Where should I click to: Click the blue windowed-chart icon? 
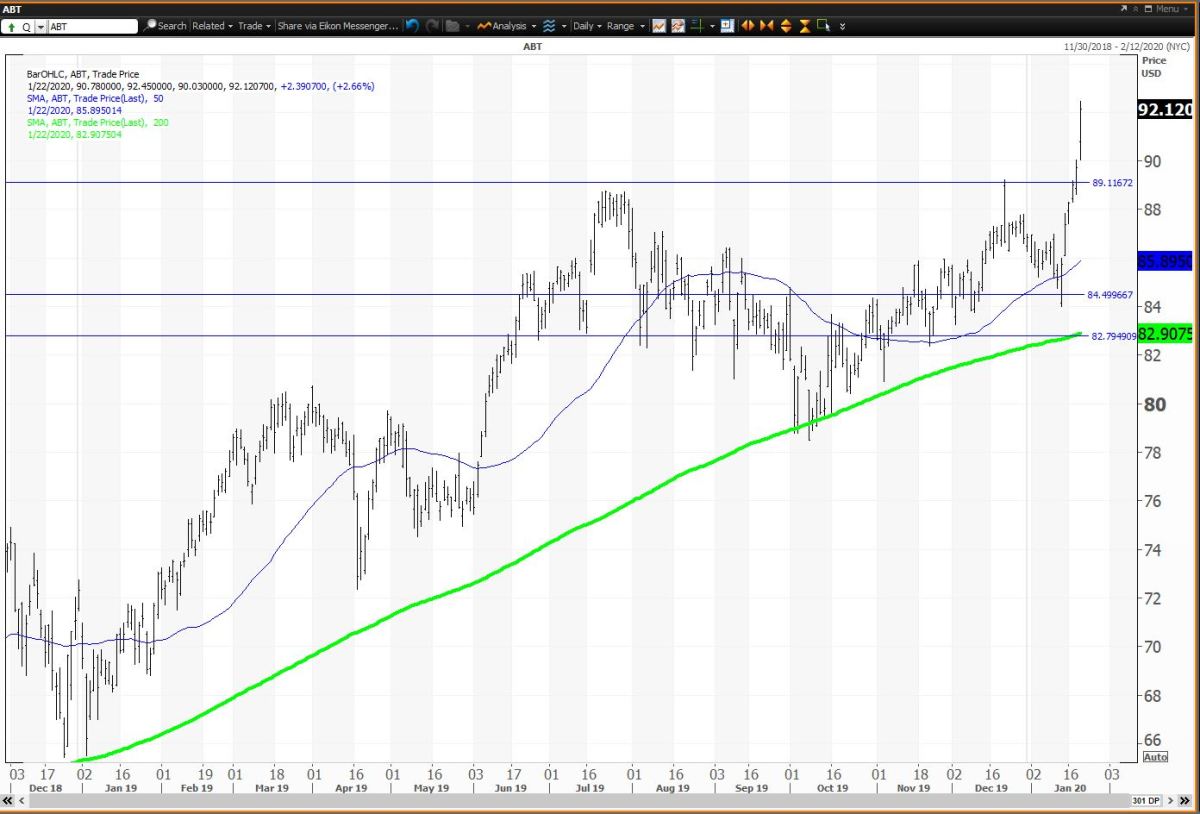pos(727,26)
